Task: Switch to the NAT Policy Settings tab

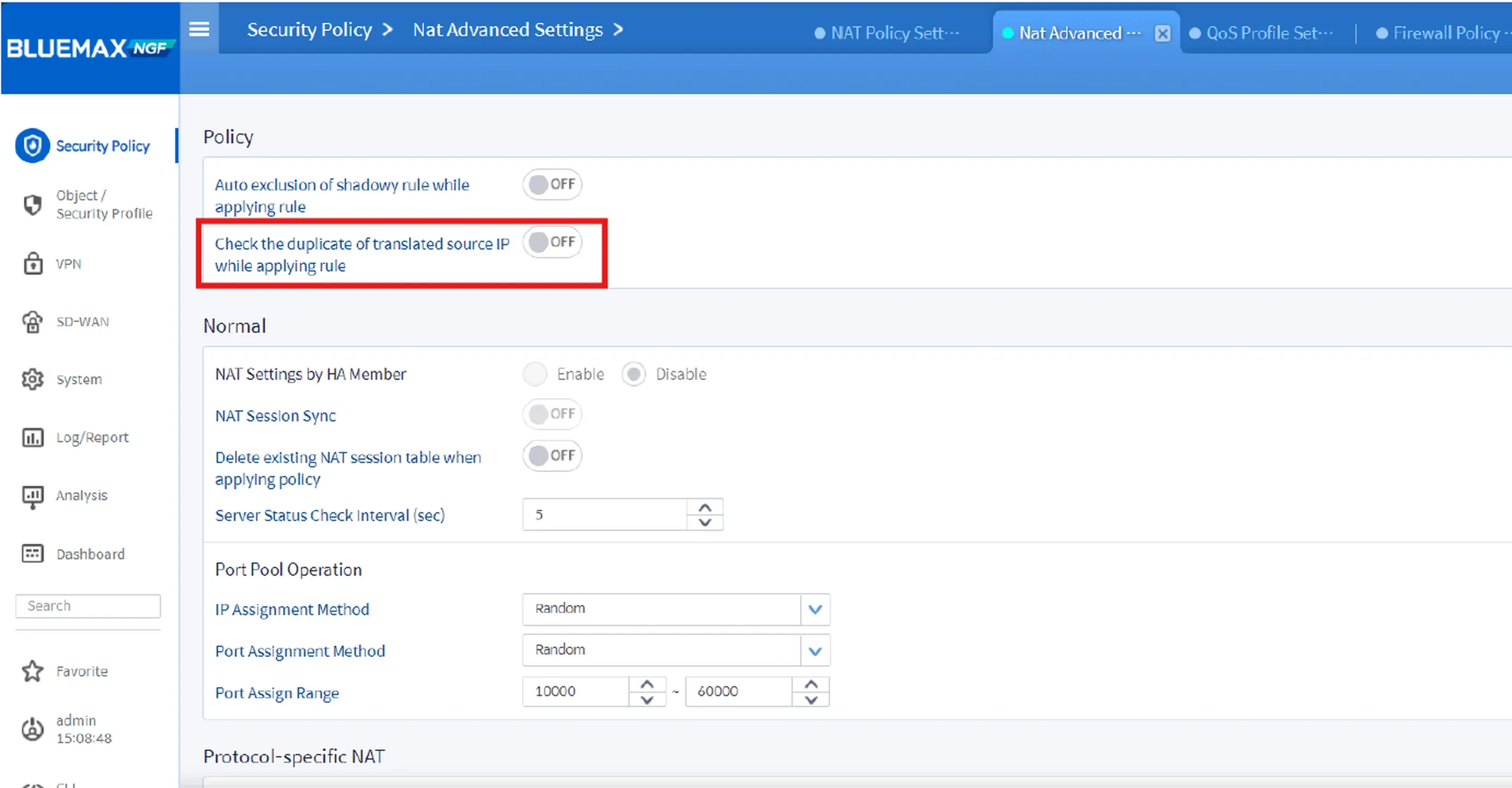Action: 887,33
